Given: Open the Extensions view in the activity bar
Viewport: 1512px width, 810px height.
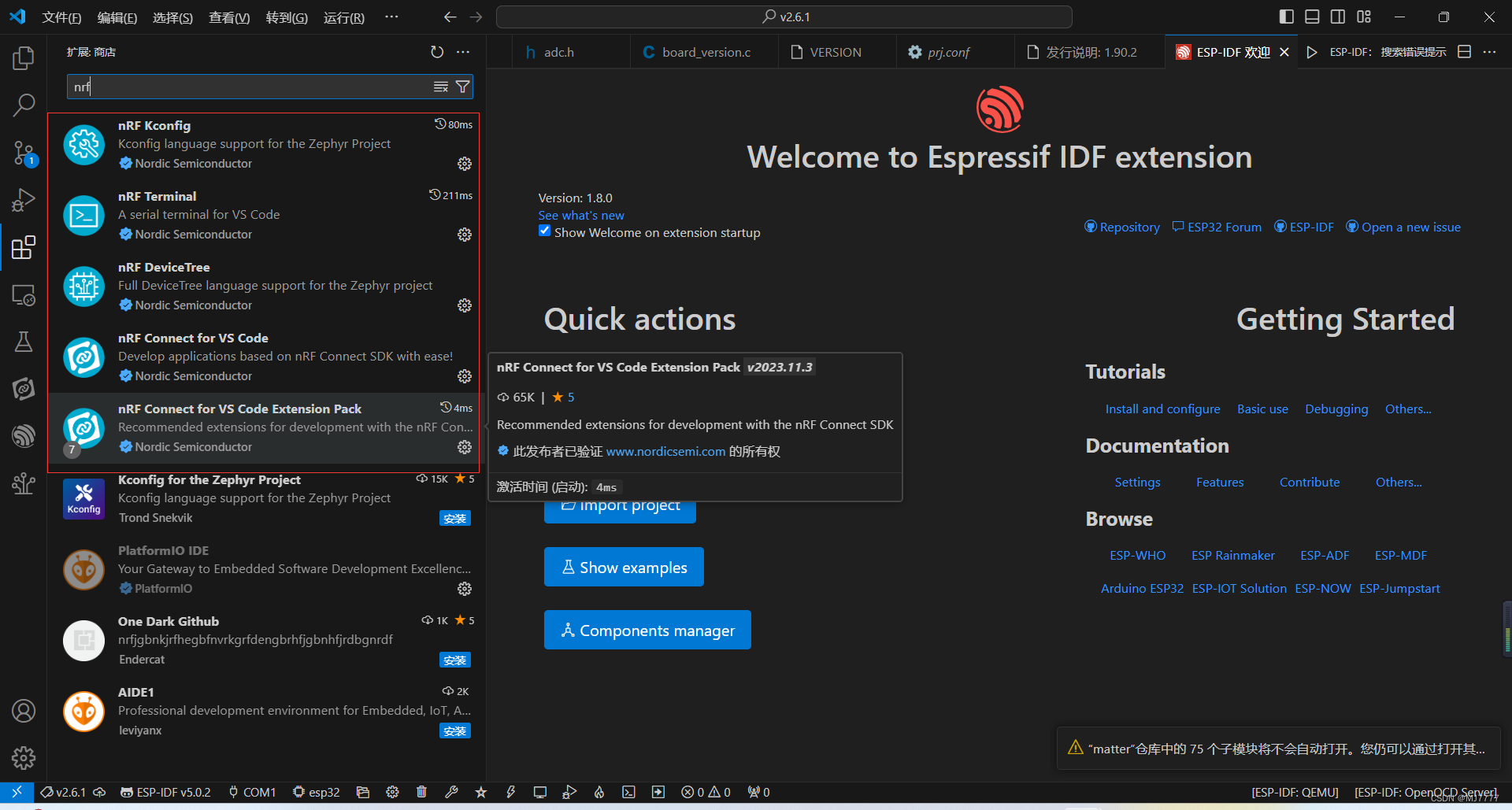Looking at the screenshot, I should click(x=24, y=247).
